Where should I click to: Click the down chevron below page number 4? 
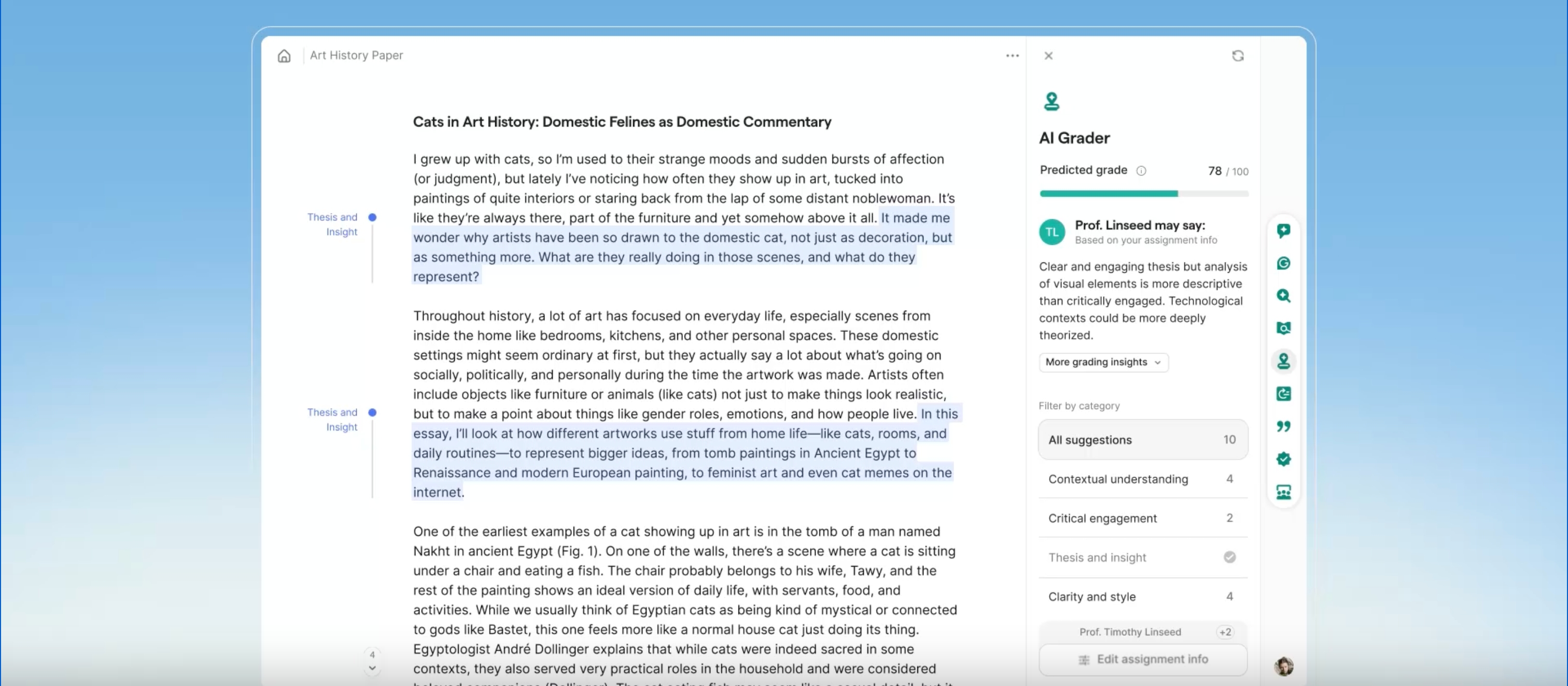(372, 668)
